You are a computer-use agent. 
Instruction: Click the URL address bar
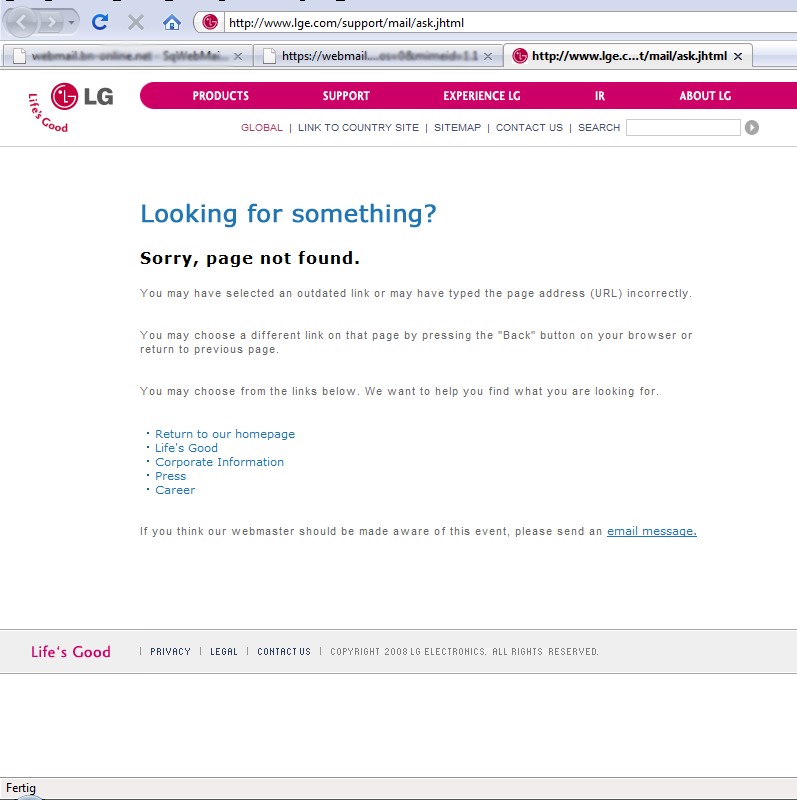500,22
